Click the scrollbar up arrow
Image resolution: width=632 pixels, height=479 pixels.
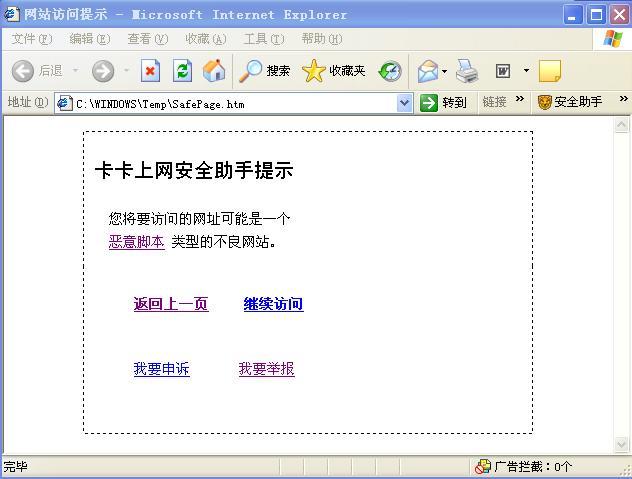pyautogui.click(x=621, y=125)
